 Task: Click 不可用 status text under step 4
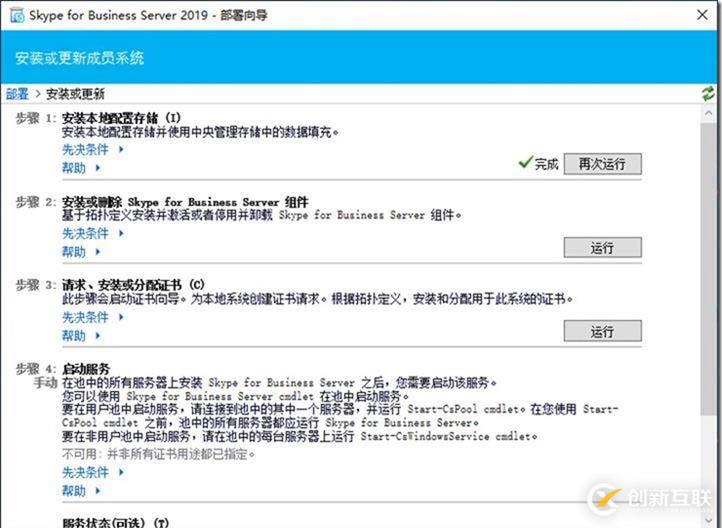[158, 454]
